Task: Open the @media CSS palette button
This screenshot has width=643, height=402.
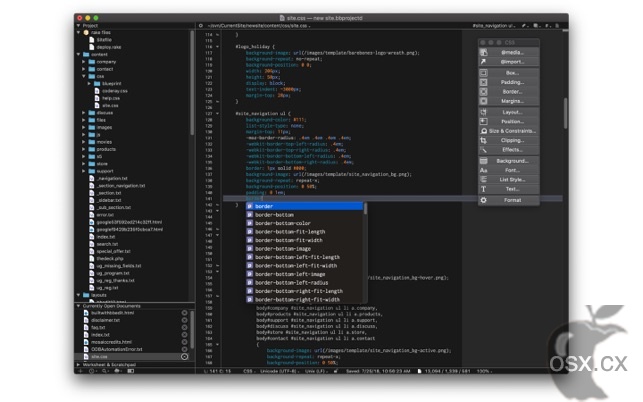Action: coord(508,53)
